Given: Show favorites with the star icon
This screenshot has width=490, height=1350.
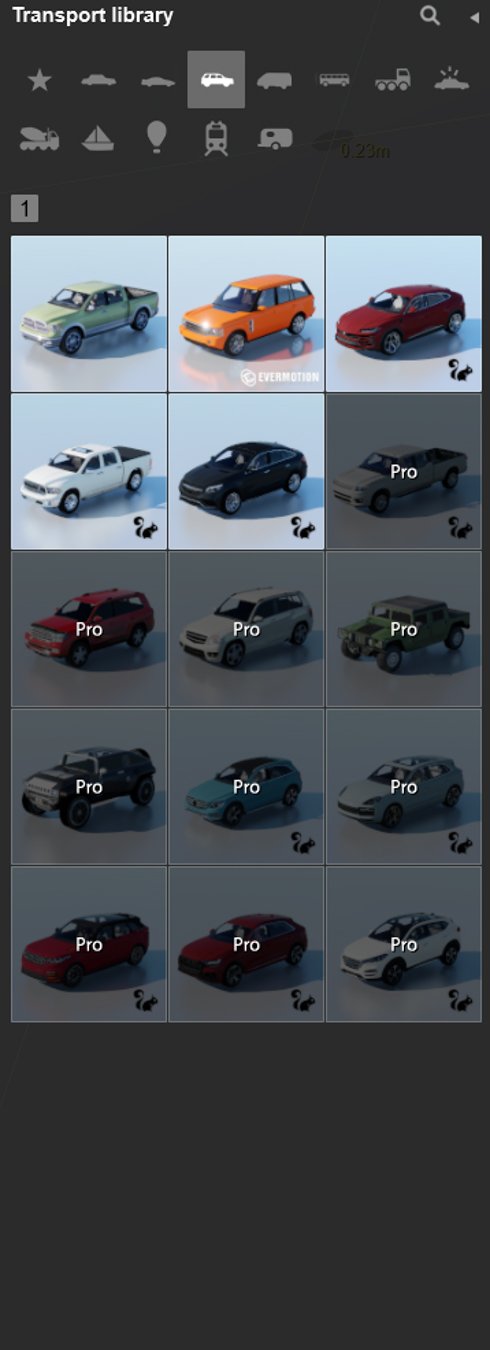Looking at the screenshot, I should coord(39,80).
